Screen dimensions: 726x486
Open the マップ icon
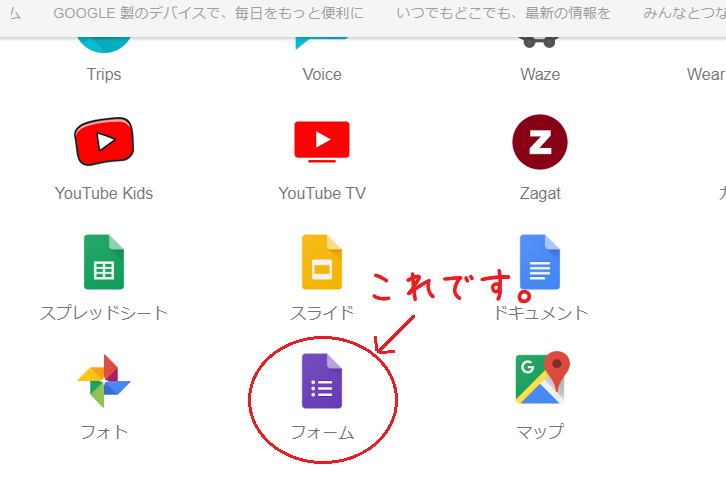[542, 378]
